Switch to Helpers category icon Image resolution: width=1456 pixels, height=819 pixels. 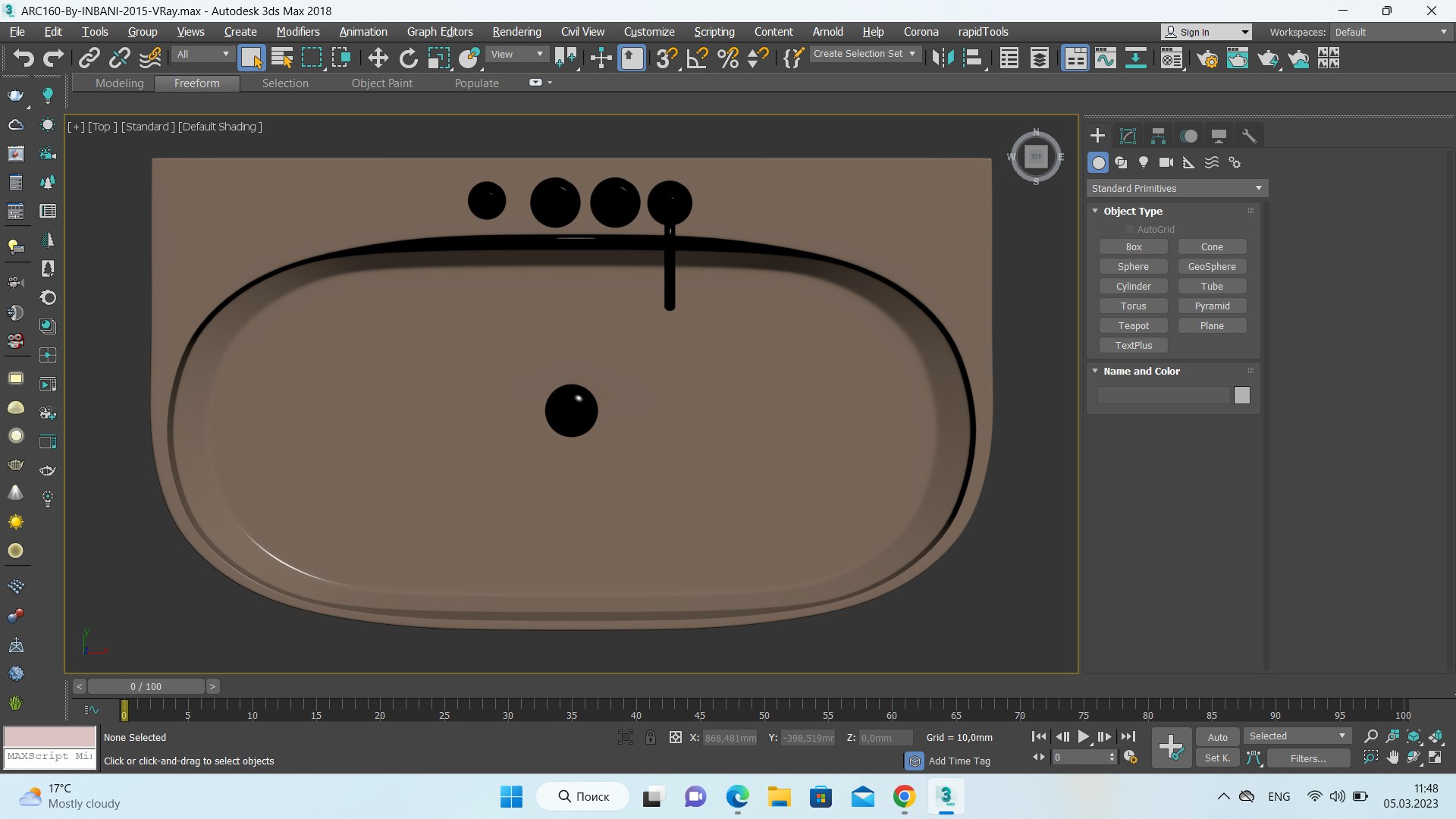click(x=1189, y=162)
